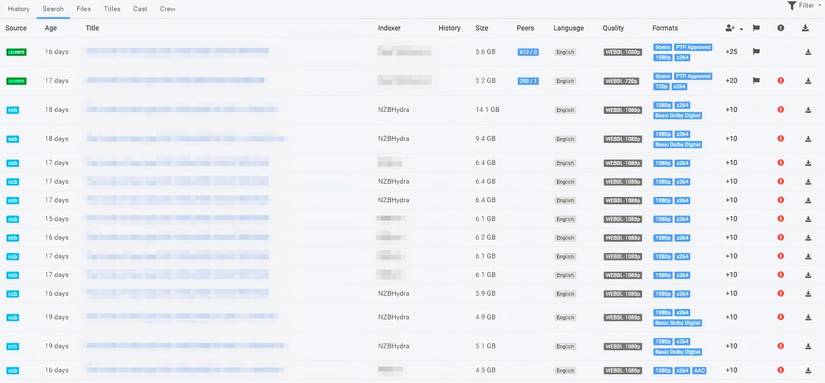Image resolution: width=825 pixels, height=383 pixels.
Task: Sort by Language column header
Action: [x=569, y=28]
